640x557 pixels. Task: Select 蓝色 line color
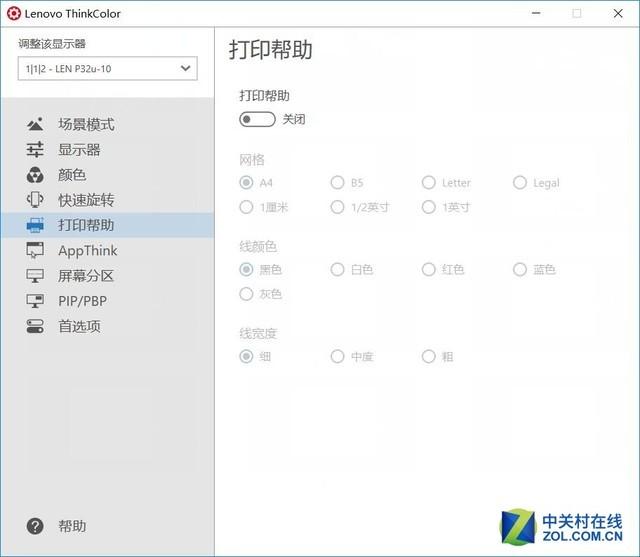(520, 269)
